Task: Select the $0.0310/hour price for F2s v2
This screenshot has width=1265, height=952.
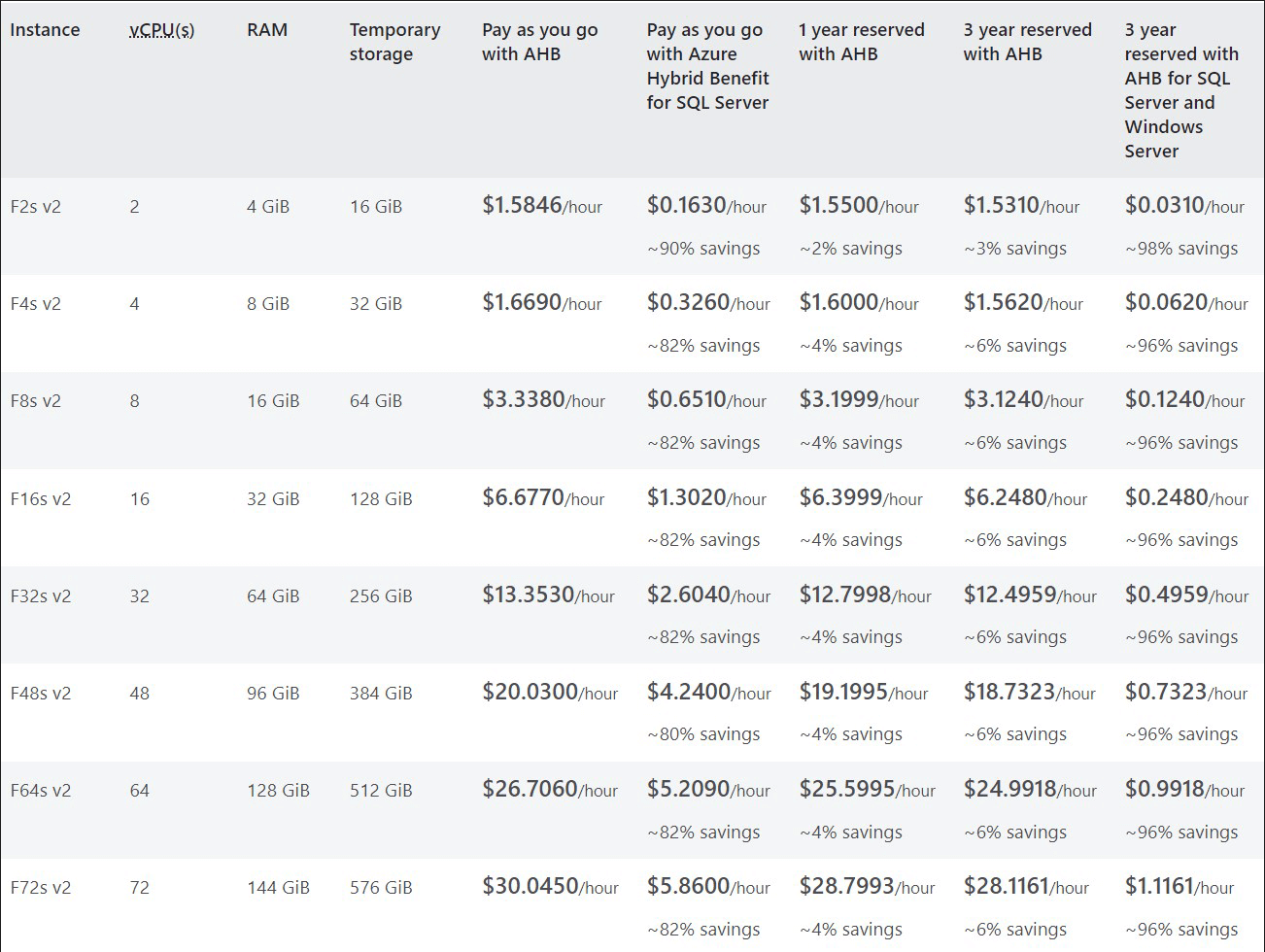Action: [1184, 206]
